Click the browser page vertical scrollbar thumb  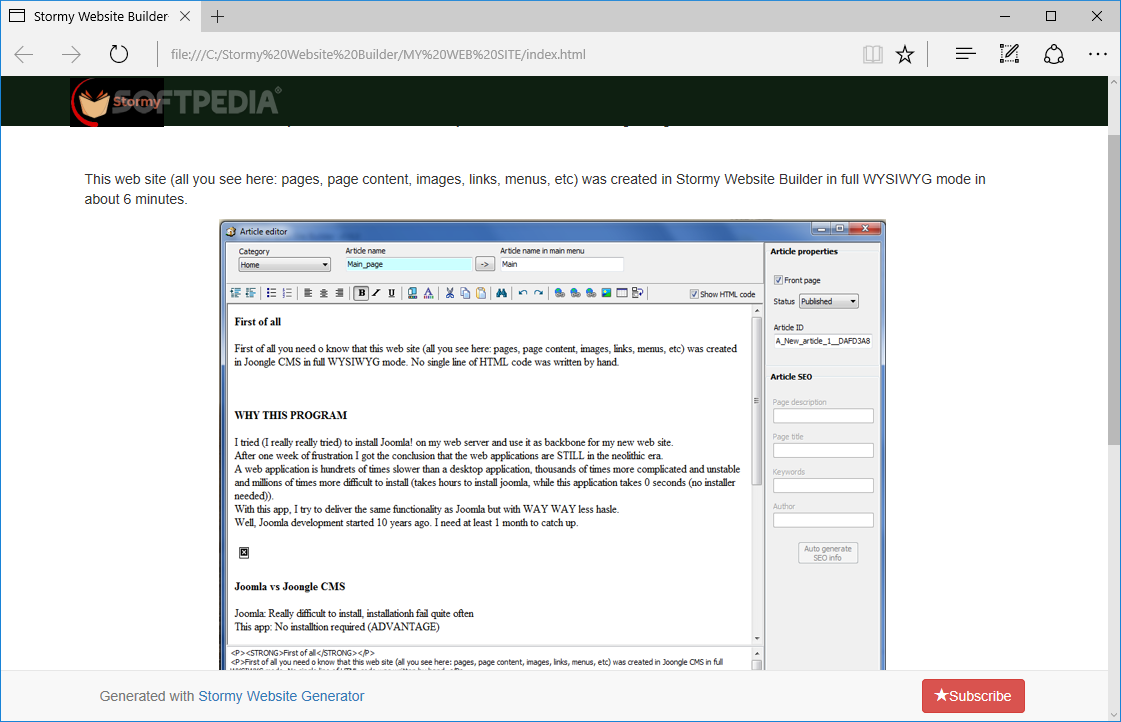pyautogui.click(x=1114, y=290)
